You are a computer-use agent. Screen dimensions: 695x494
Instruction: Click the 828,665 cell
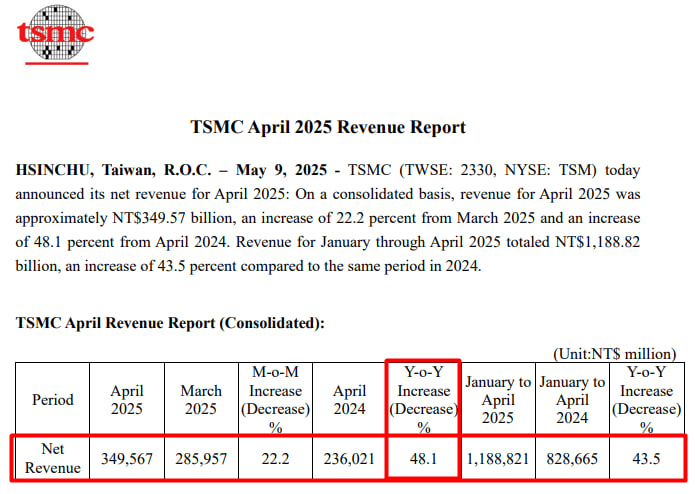[x=572, y=459]
